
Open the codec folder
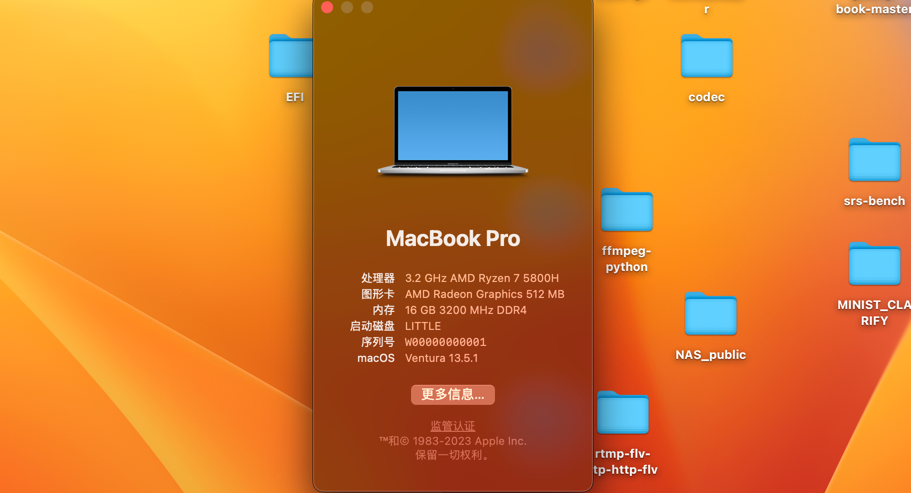coord(706,56)
